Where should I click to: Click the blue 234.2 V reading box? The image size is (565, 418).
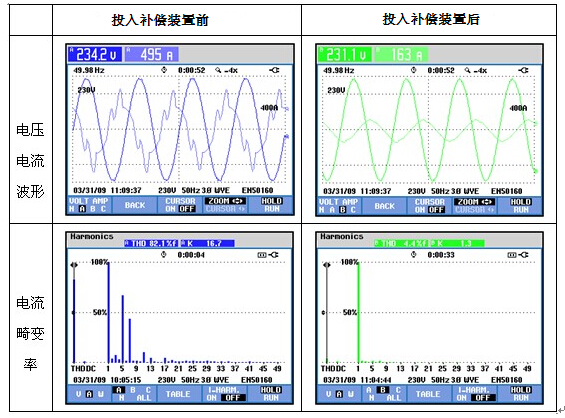pos(95,54)
